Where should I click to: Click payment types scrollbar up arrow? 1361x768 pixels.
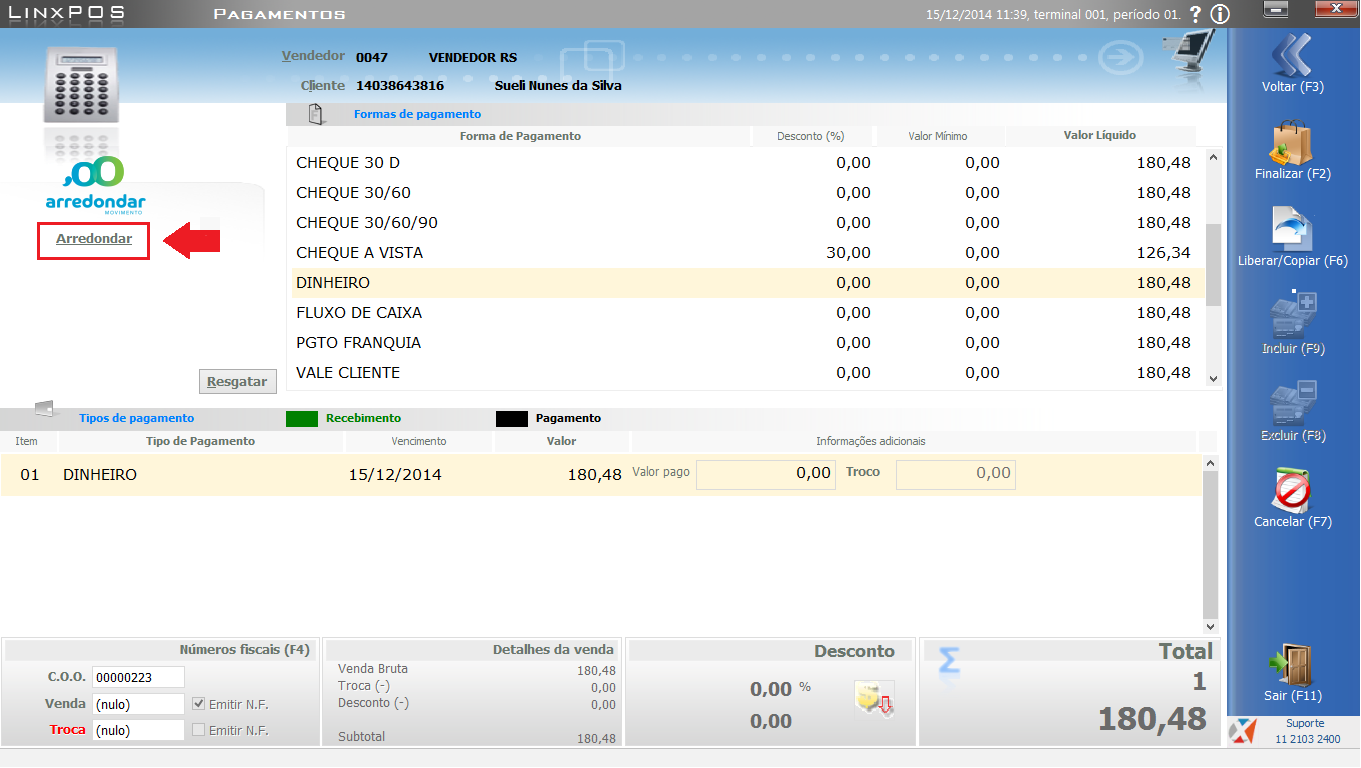(1210, 464)
